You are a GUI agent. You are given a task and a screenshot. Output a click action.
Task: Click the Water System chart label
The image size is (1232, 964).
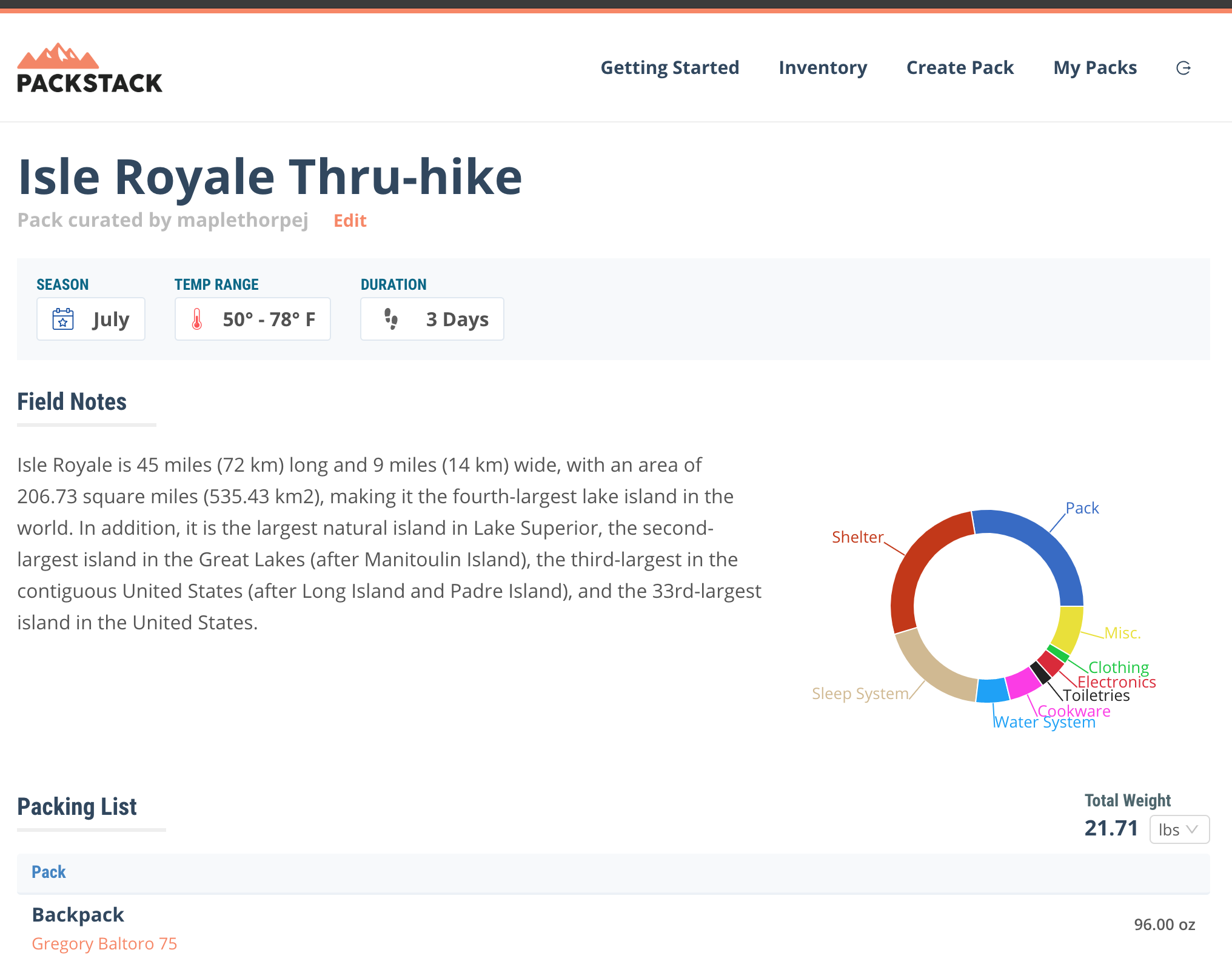tap(1044, 722)
